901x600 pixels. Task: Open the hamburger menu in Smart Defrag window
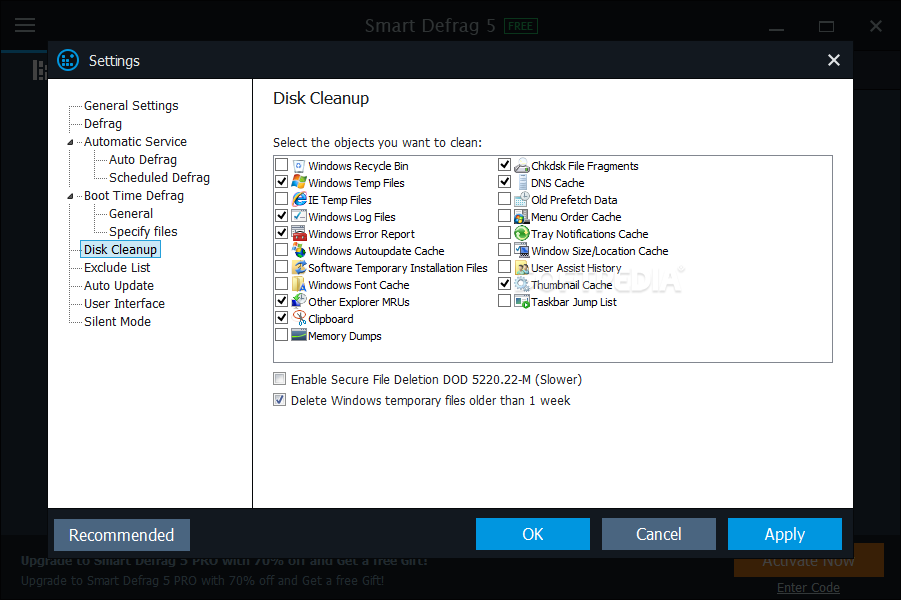click(25, 25)
